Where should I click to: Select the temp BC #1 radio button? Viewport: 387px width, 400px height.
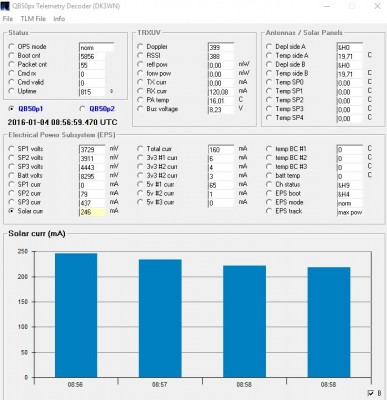(x=269, y=149)
